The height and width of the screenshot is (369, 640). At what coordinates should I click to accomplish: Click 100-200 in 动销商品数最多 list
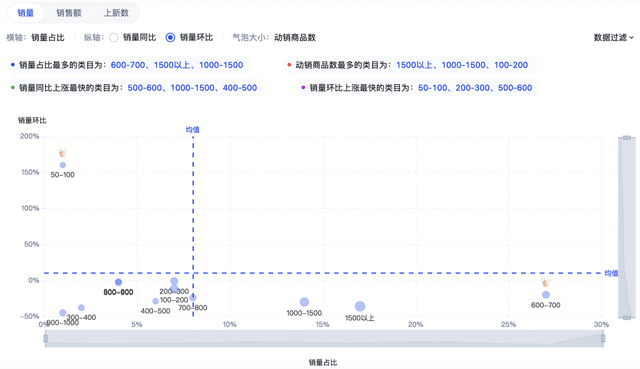511,65
